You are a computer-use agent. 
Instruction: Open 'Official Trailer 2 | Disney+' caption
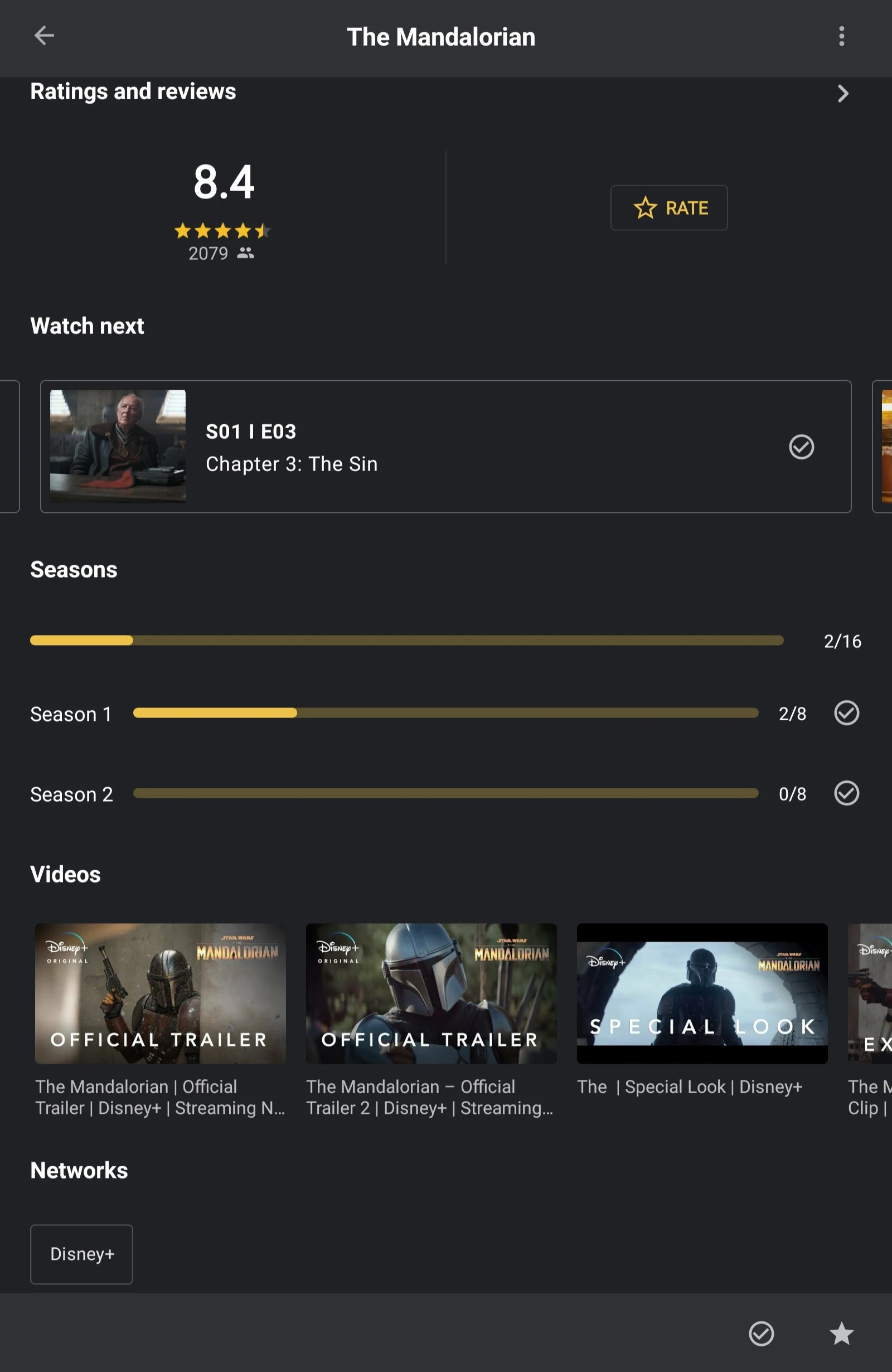[430, 1097]
